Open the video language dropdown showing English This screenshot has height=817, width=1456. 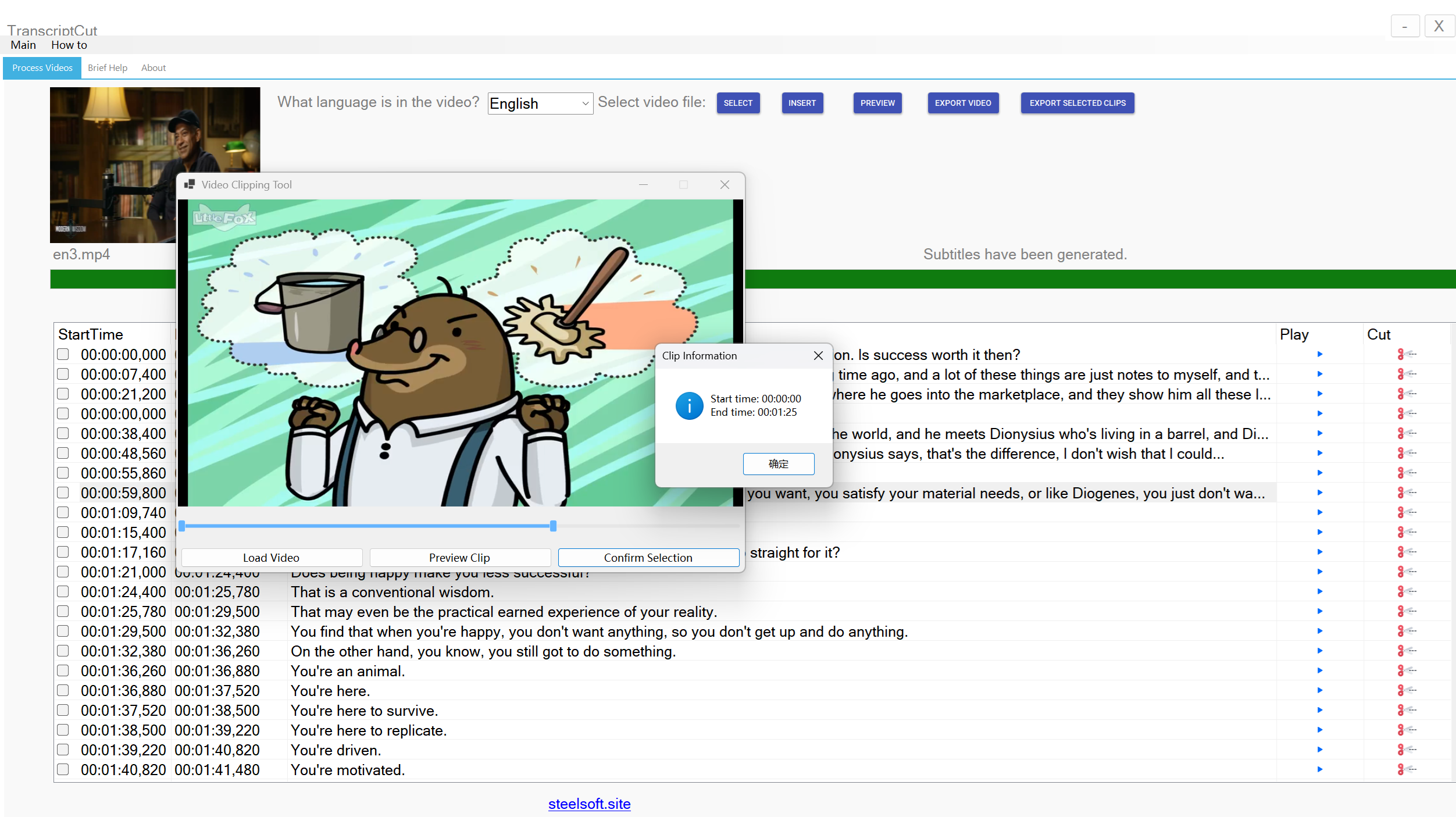coord(540,104)
